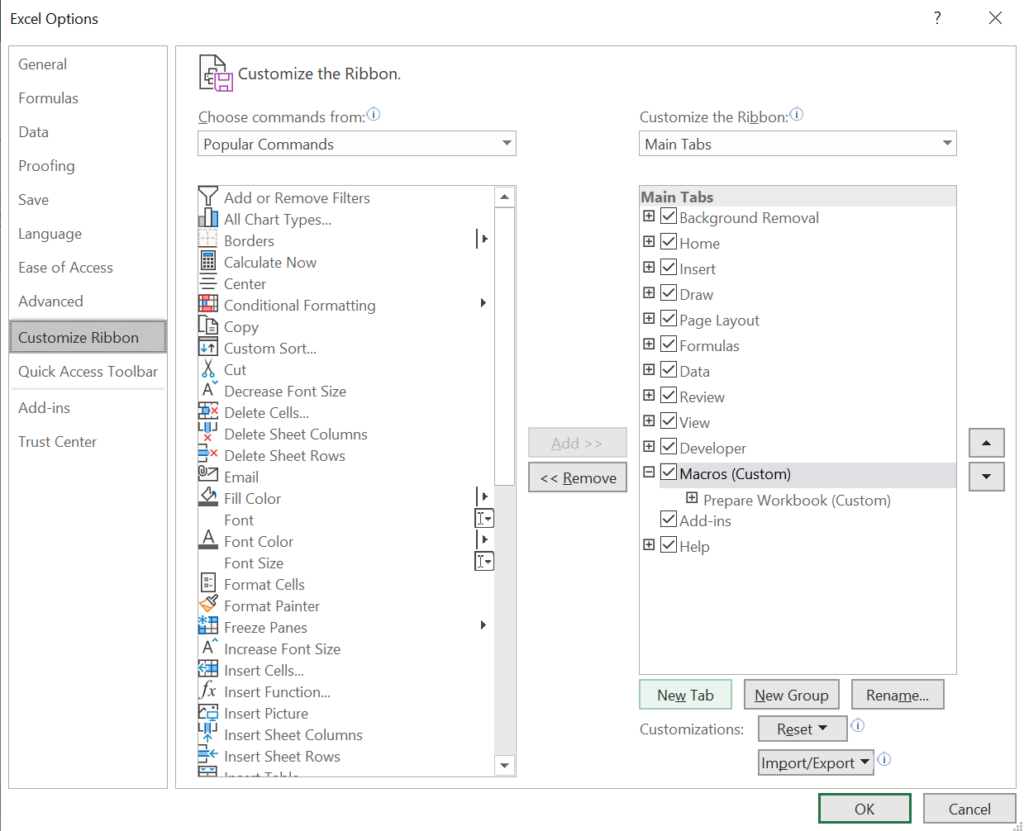The width and height of the screenshot is (1024, 831).
Task: Click the Calculate Now calculator icon
Action: pyautogui.click(x=208, y=261)
